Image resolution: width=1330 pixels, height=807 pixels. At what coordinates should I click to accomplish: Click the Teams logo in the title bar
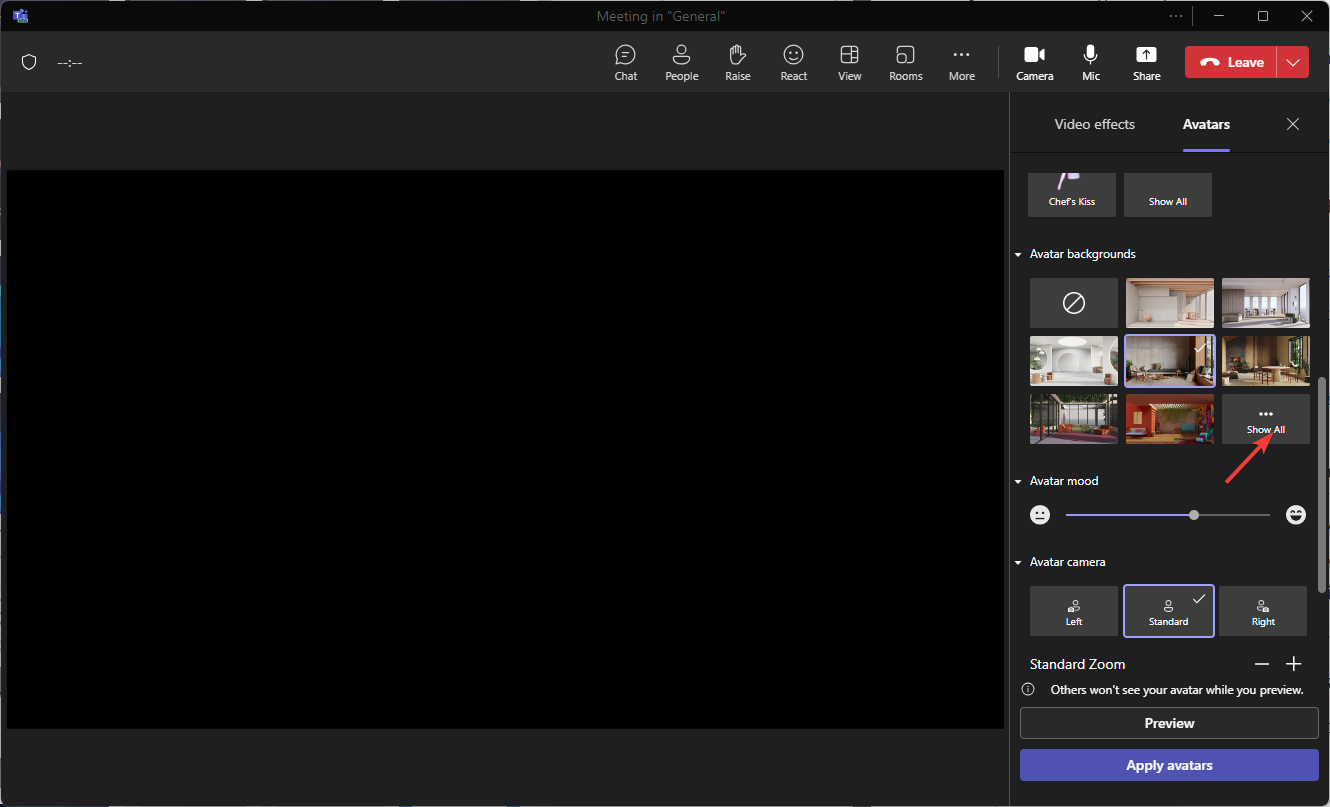coord(20,16)
